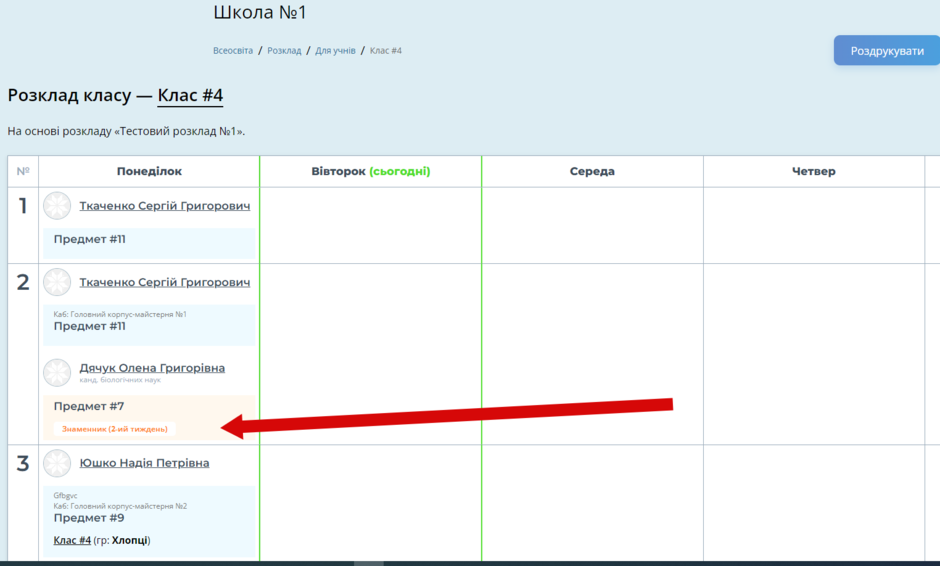Click the Знаменник (2-ий тиждень) badge
This screenshot has width=940, height=566.
tap(115, 429)
